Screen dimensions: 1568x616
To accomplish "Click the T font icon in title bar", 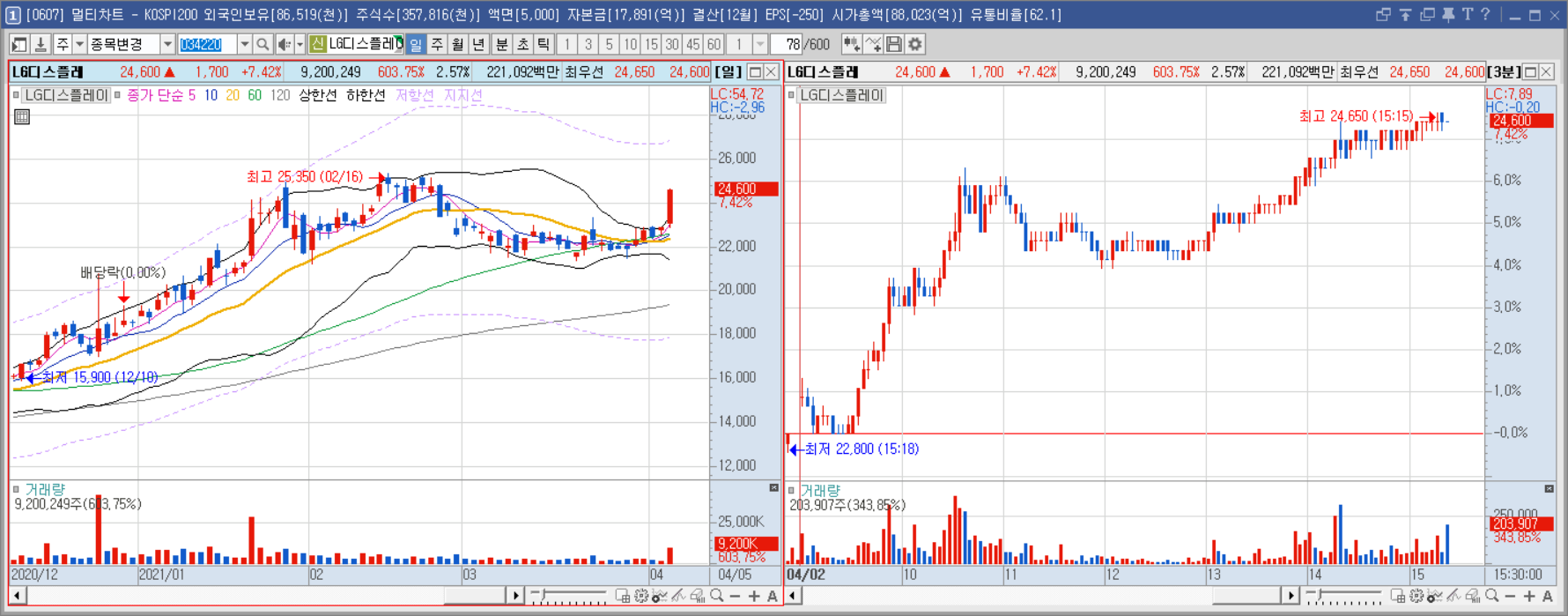I will pyautogui.click(x=1468, y=14).
